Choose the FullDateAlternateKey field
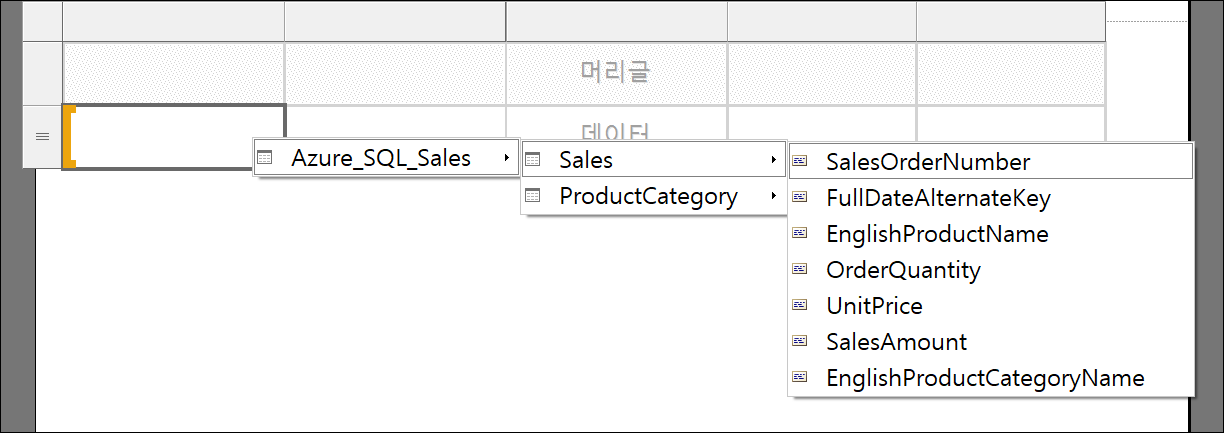 coord(990,198)
